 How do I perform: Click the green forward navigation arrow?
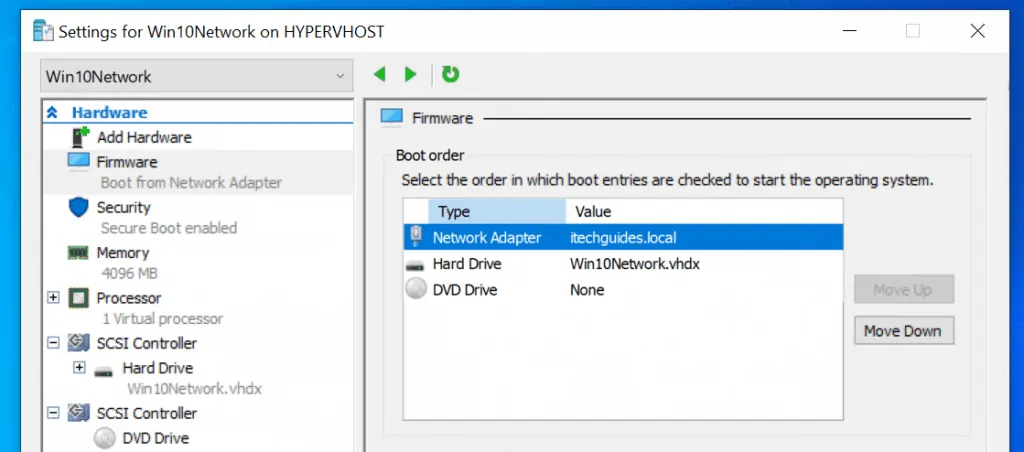click(411, 74)
